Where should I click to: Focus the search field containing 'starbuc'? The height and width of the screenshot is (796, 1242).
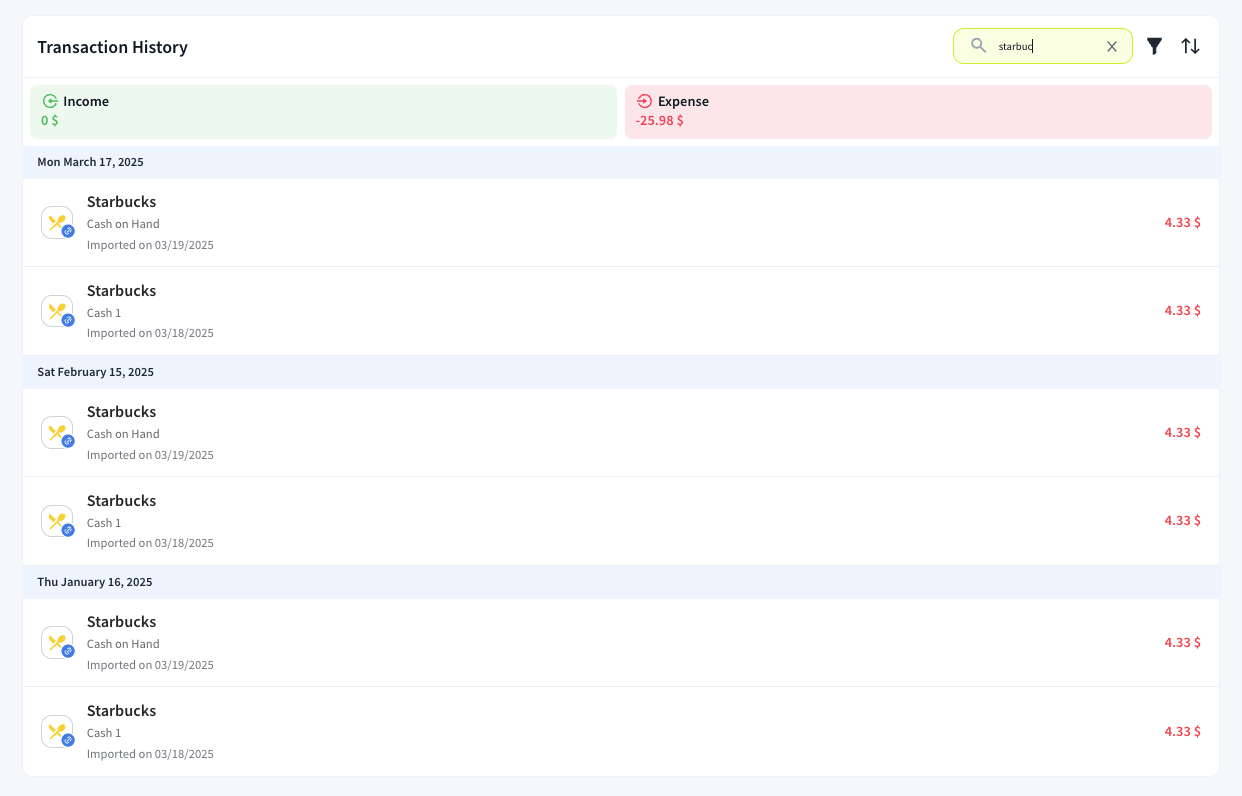pos(1043,46)
